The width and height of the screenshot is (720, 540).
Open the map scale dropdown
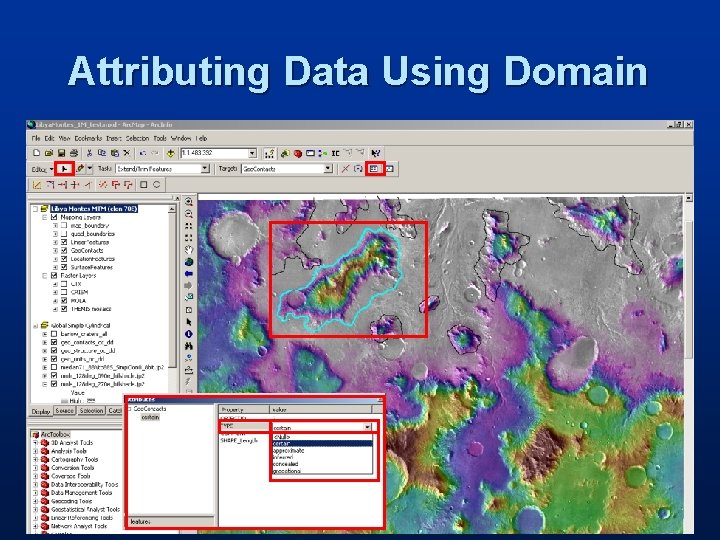click(252, 153)
